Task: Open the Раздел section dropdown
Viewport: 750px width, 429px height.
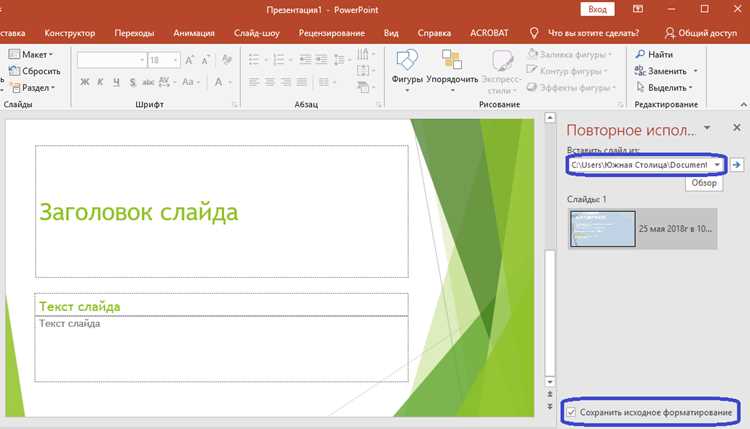Action: (x=33, y=88)
